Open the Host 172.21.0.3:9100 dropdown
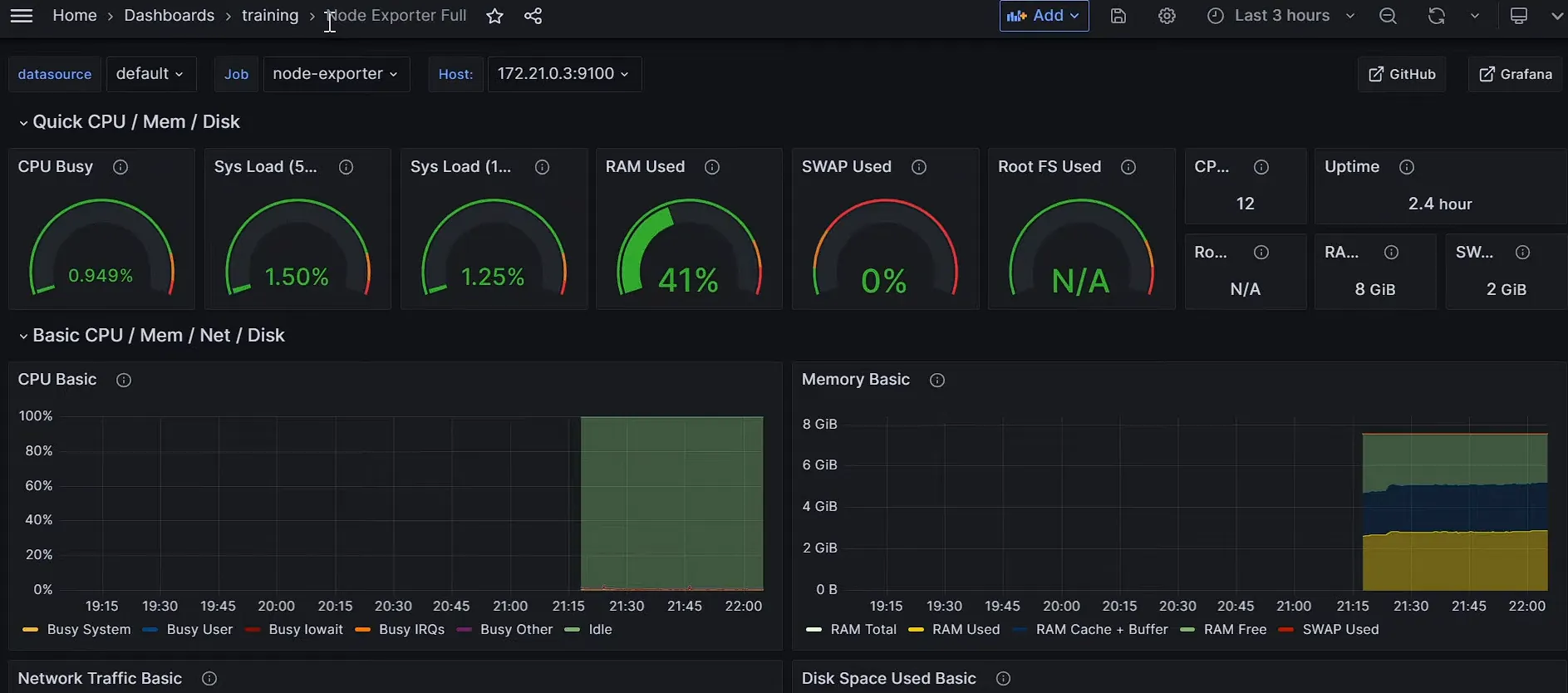This screenshot has height=693, width=1568. pyautogui.click(x=563, y=74)
